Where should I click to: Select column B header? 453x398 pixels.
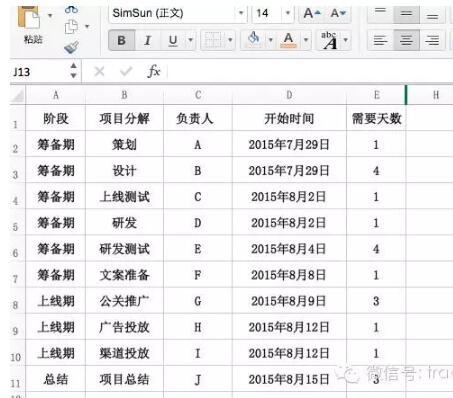pos(124,95)
